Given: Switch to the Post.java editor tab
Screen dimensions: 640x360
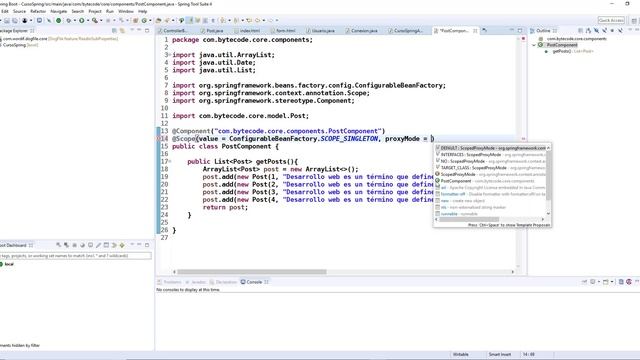Looking at the screenshot, I should pyautogui.click(x=212, y=31).
